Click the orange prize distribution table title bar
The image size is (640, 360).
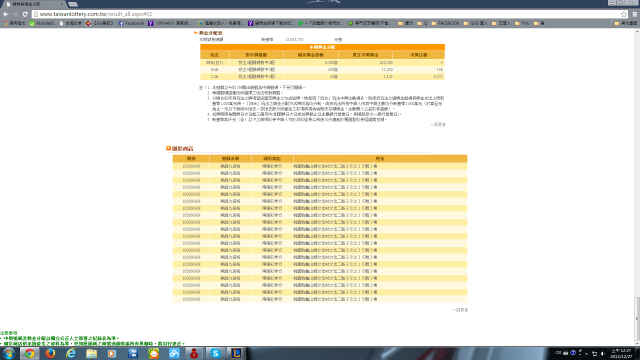coord(322,47)
